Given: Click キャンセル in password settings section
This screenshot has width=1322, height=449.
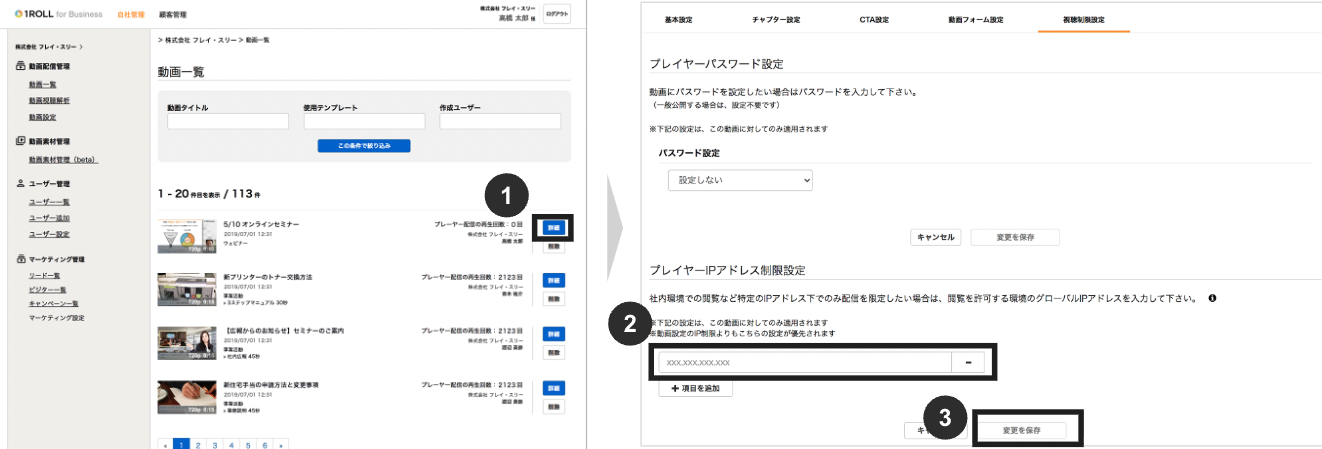Looking at the screenshot, I should (935, 238).
